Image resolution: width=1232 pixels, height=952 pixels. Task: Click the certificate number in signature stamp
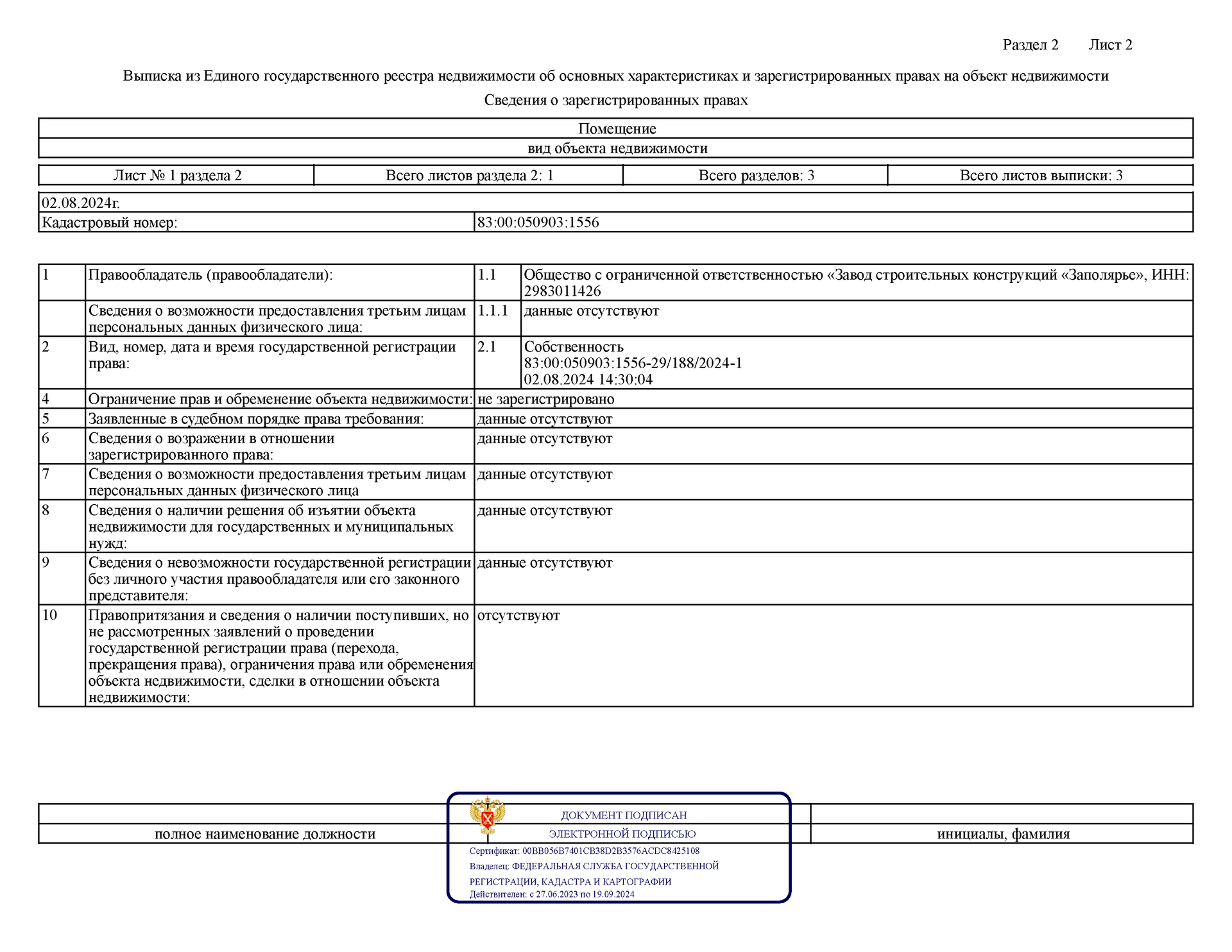[x=610, y=851]
